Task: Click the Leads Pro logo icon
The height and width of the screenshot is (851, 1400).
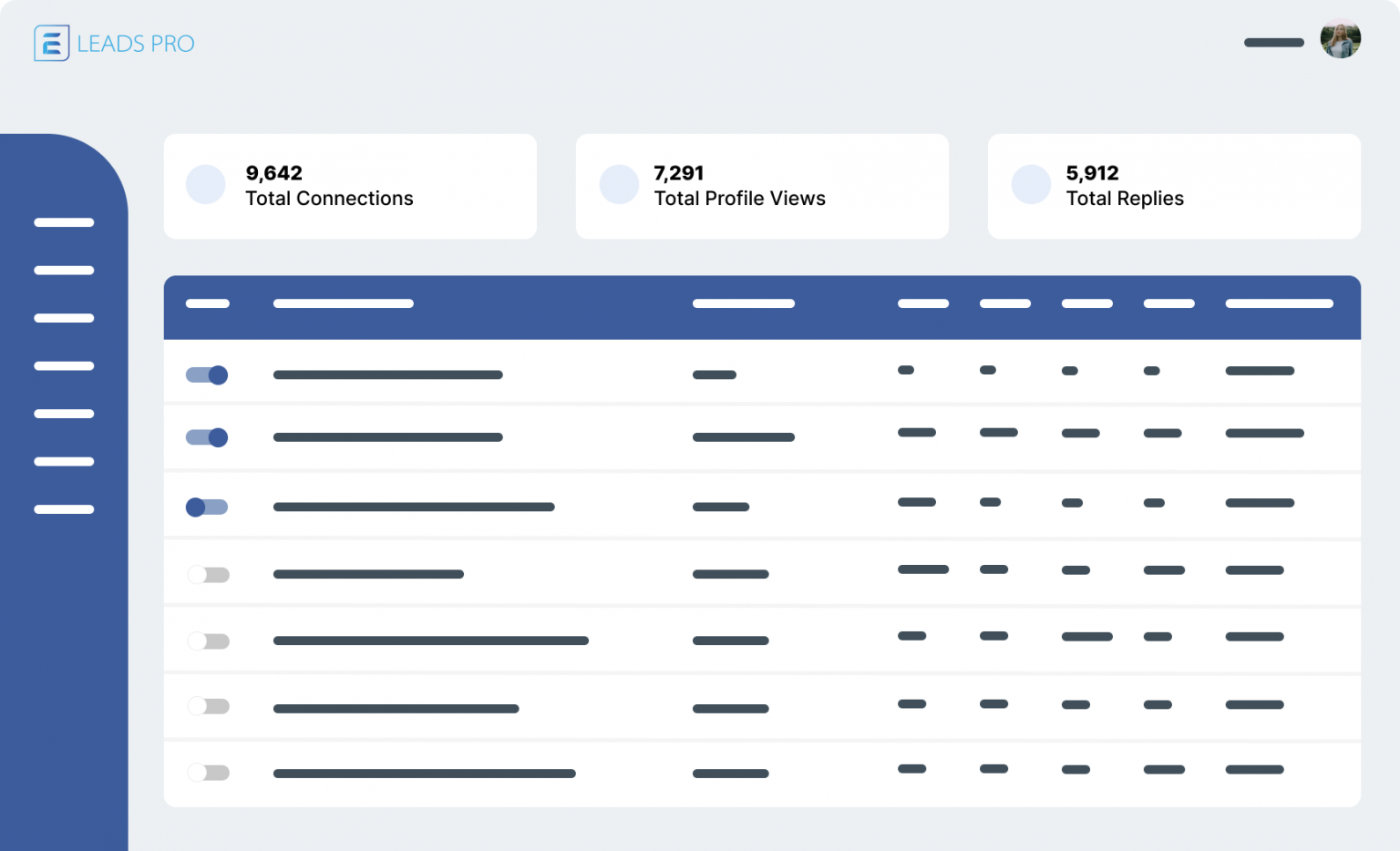Action: [x=51, y=43]
